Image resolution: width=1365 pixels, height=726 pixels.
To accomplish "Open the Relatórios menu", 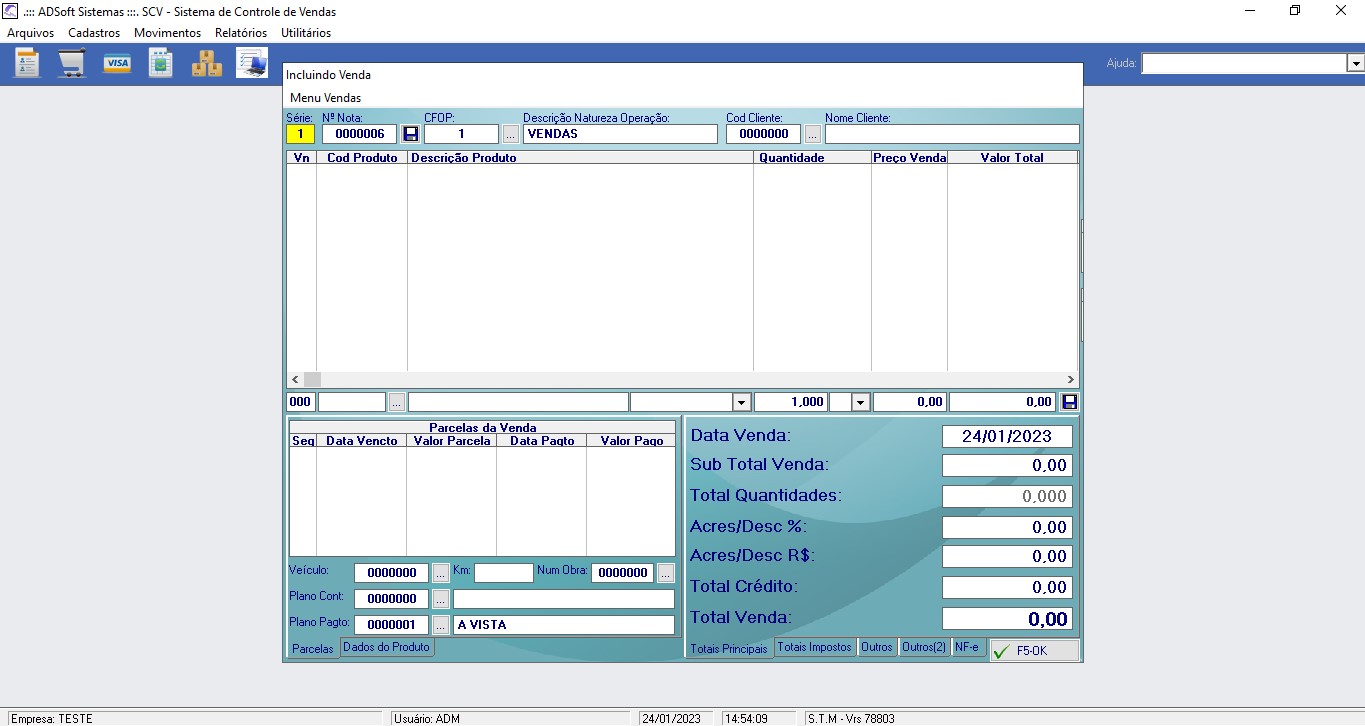I will 241,33.
